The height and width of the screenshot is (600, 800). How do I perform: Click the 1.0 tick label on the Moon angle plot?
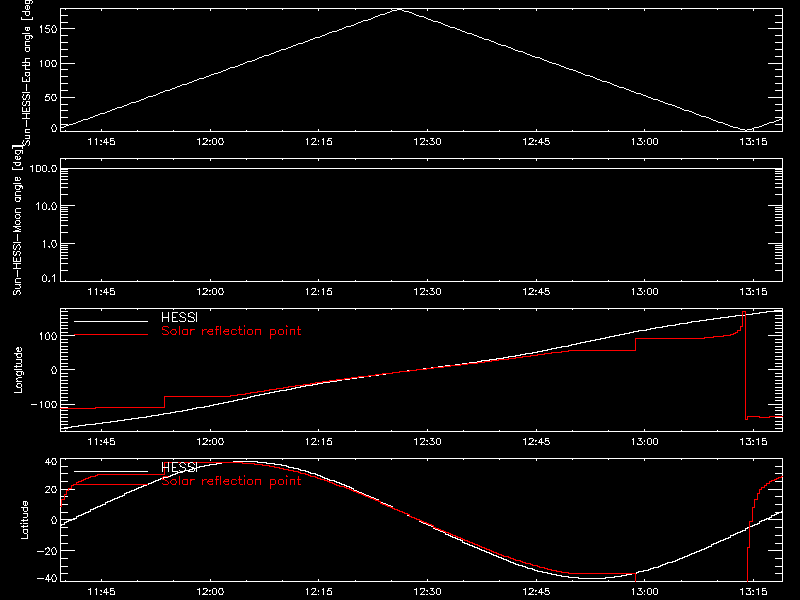click(49, 244)
